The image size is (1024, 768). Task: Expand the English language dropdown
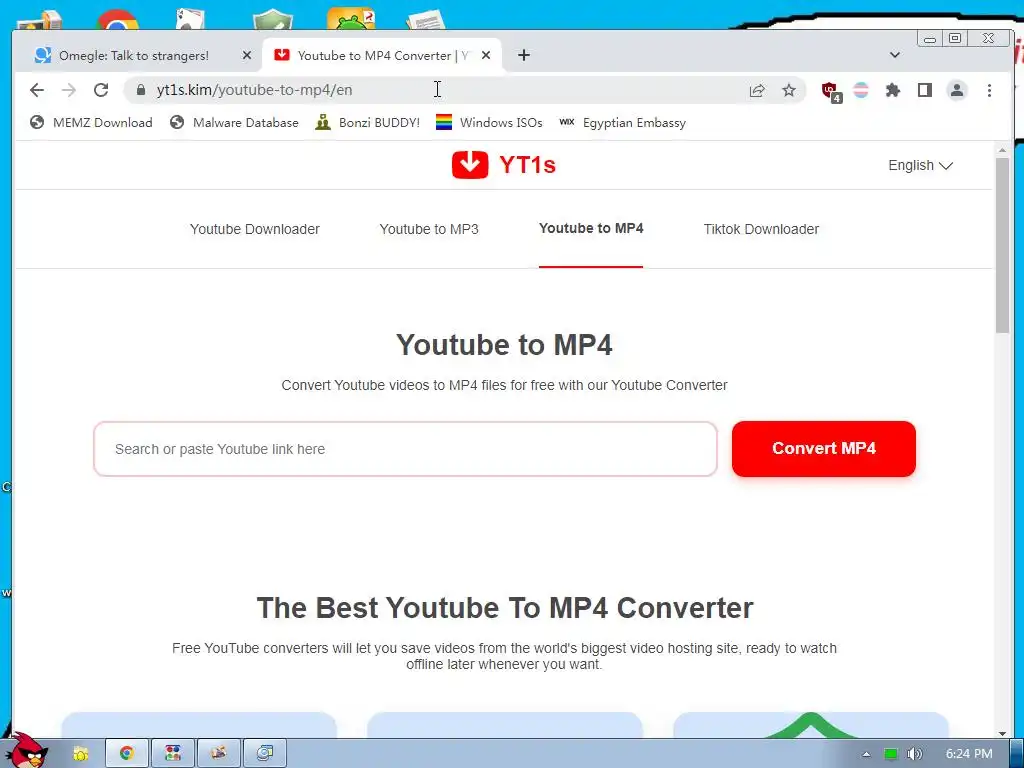click(x=920, y=165)
